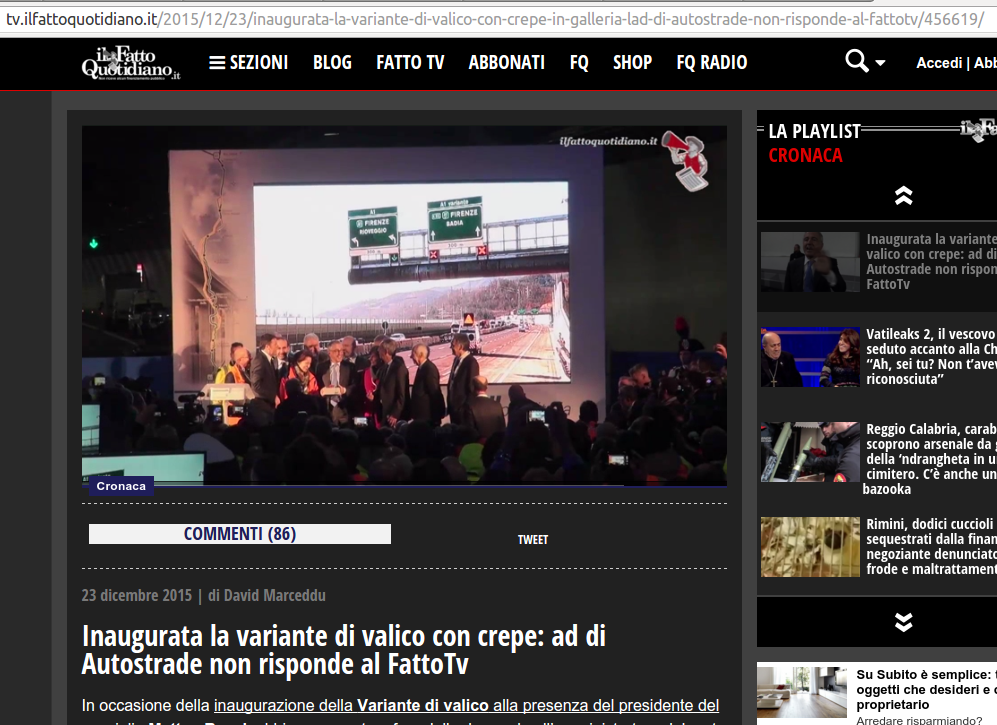Image resolution: width=997 pixels, height=725 pixels.
Task: Click the 'Su Subito è semplice' ad text
Action: click(x=926, y=689)
